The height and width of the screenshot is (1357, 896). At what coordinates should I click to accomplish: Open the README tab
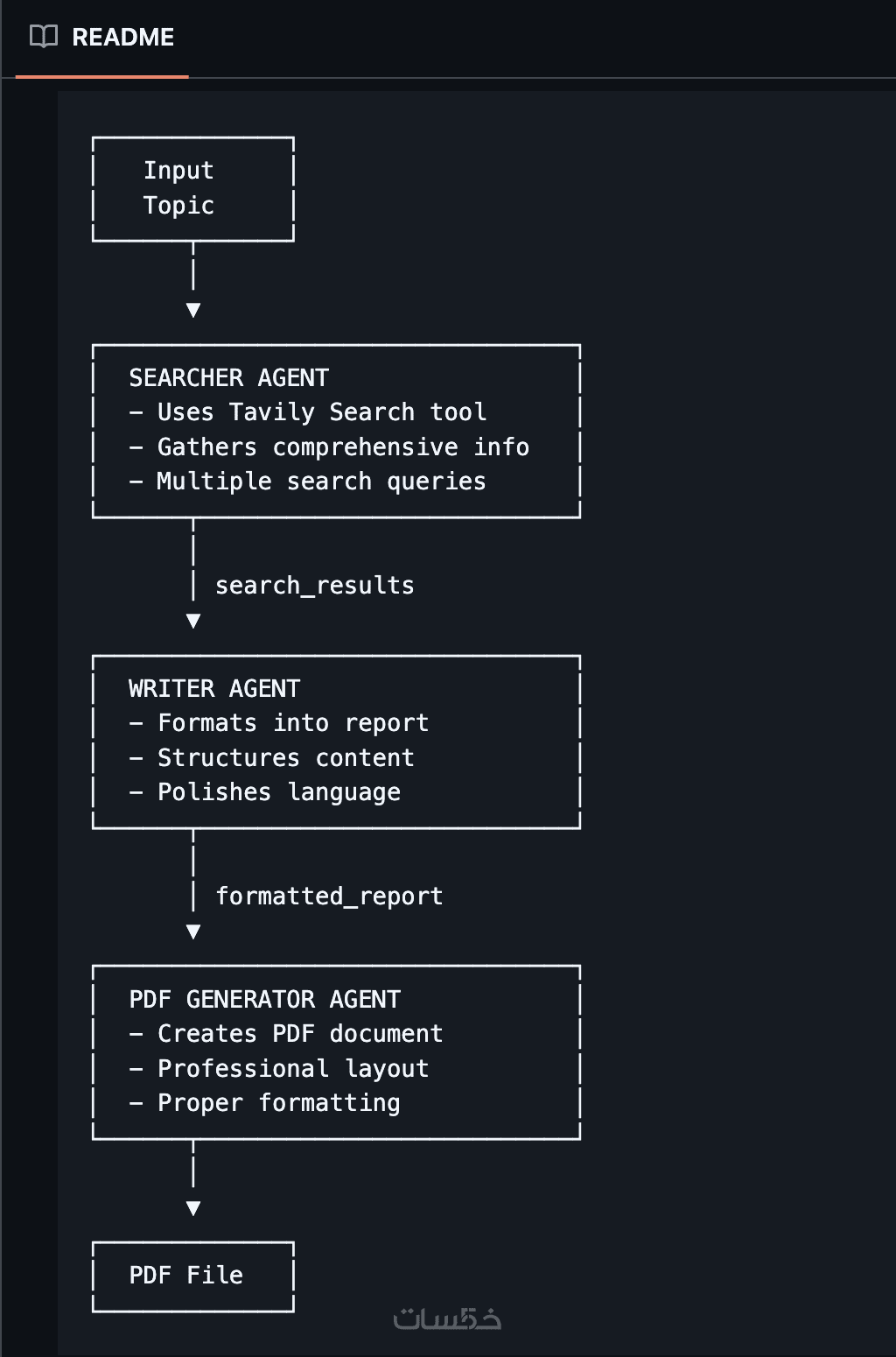pos(122,38)
